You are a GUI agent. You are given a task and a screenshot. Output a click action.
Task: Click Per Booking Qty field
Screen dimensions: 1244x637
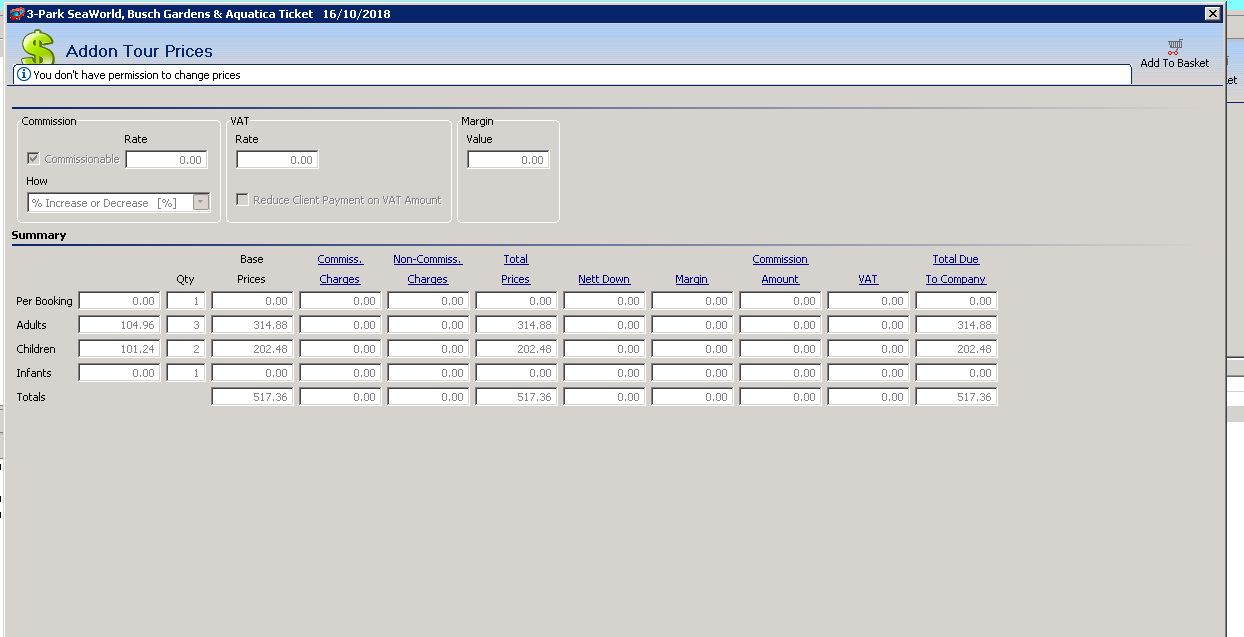click(186, 301)
